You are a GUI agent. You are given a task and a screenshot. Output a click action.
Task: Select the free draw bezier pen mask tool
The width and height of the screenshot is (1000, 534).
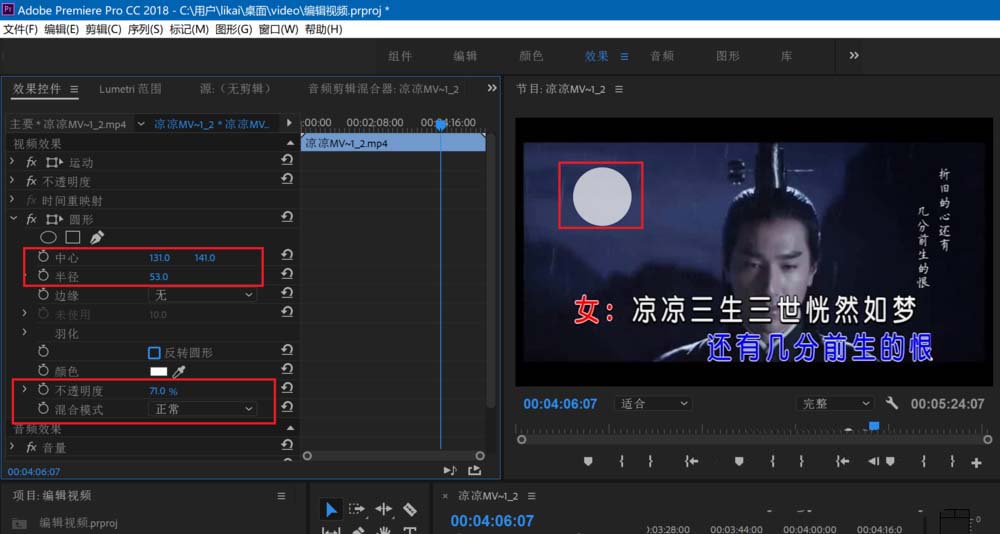[x=96, y=237]
